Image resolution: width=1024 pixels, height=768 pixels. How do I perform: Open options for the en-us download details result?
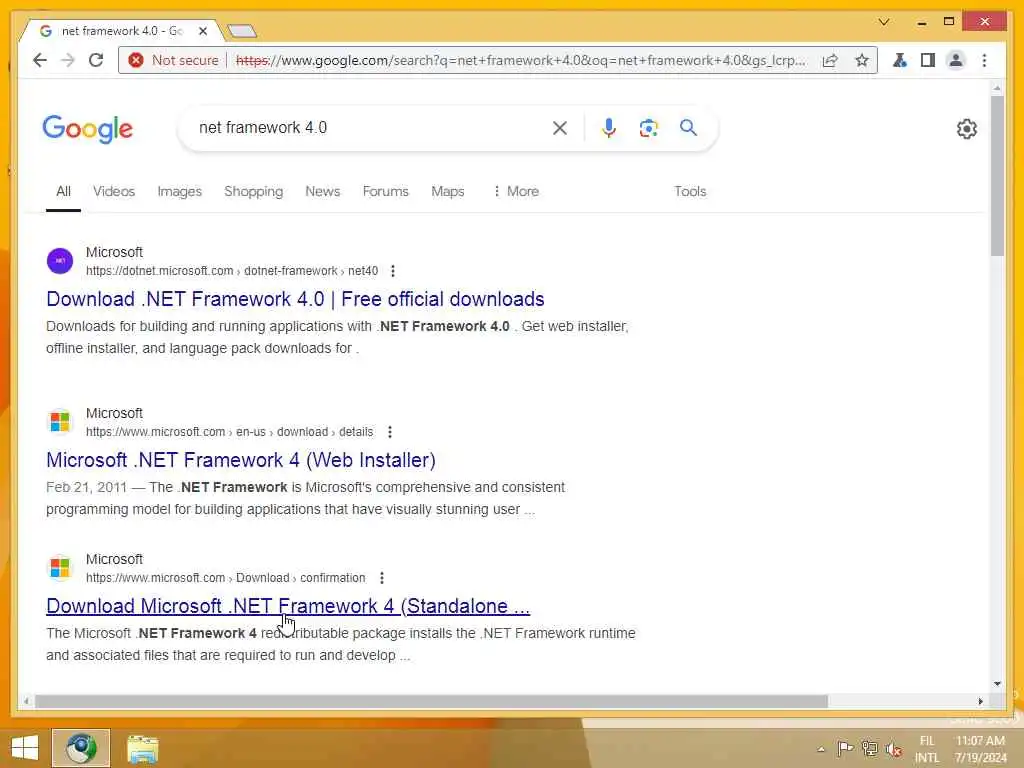pyautogui.click(x=390, y=432)
